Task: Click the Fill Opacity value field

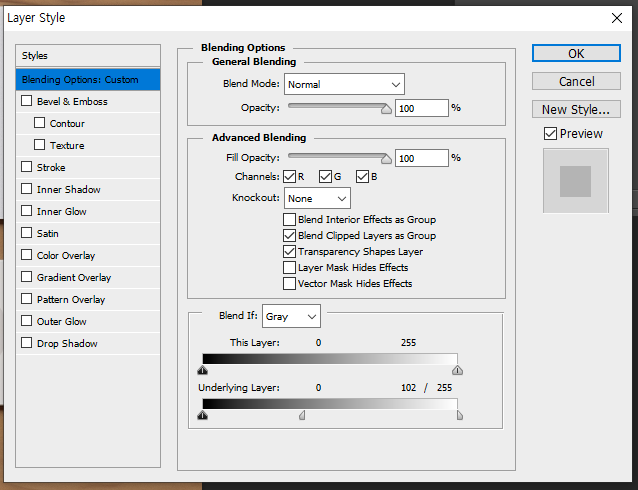Action: point(422,158)
